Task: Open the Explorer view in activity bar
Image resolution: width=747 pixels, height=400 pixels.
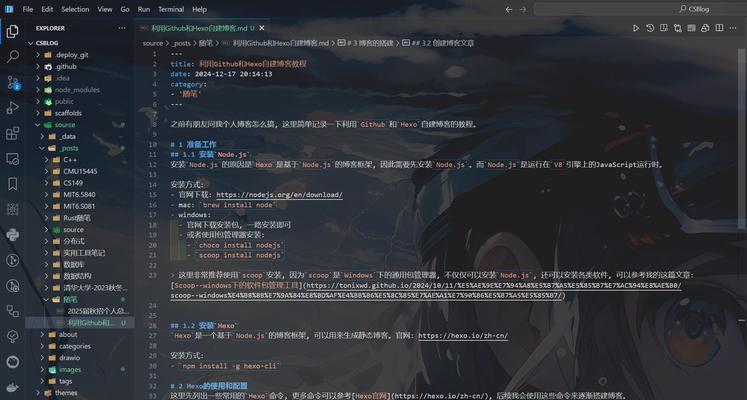Action: click(x=13, y=31)
